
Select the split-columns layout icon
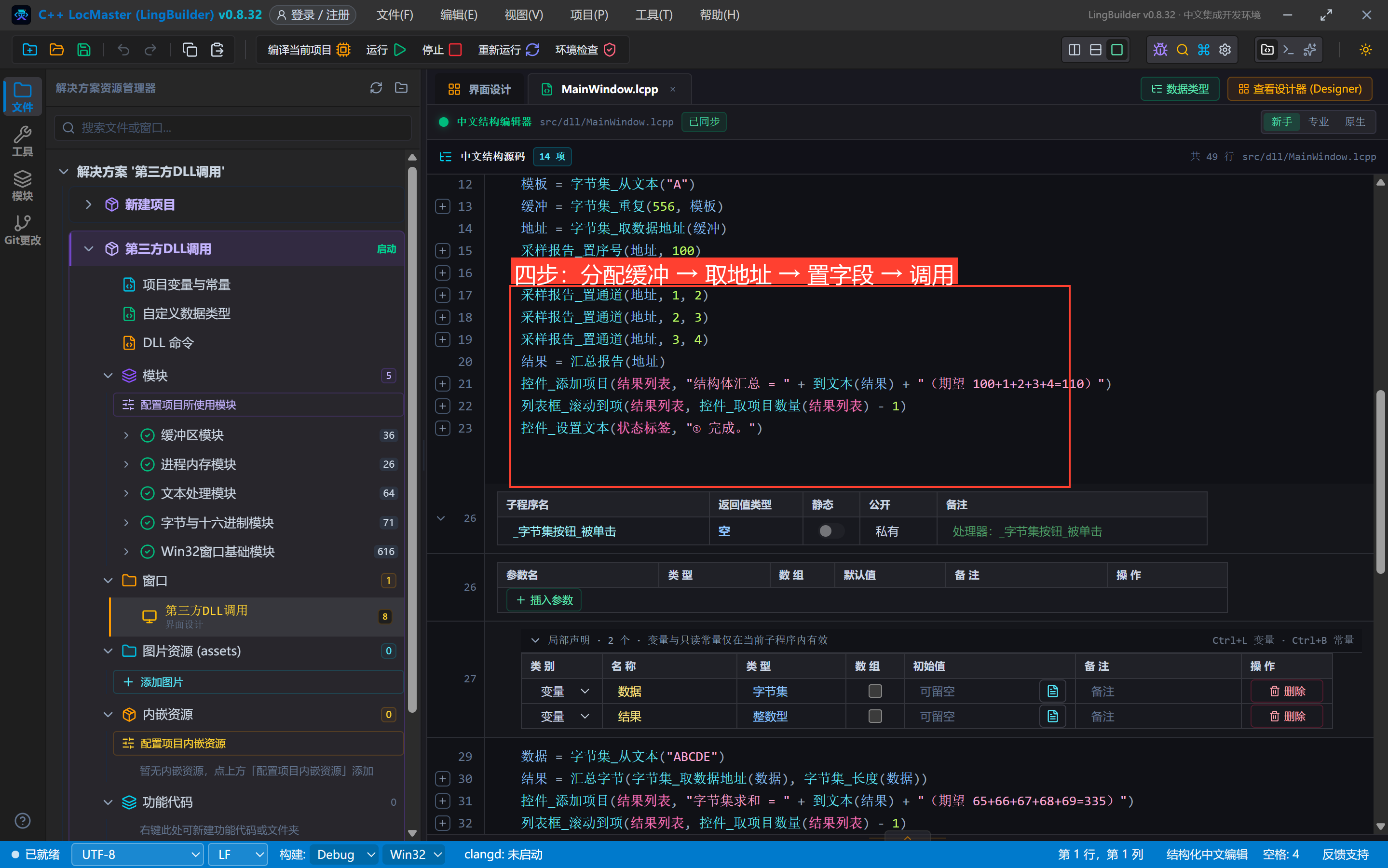(x=1074, y=50)
